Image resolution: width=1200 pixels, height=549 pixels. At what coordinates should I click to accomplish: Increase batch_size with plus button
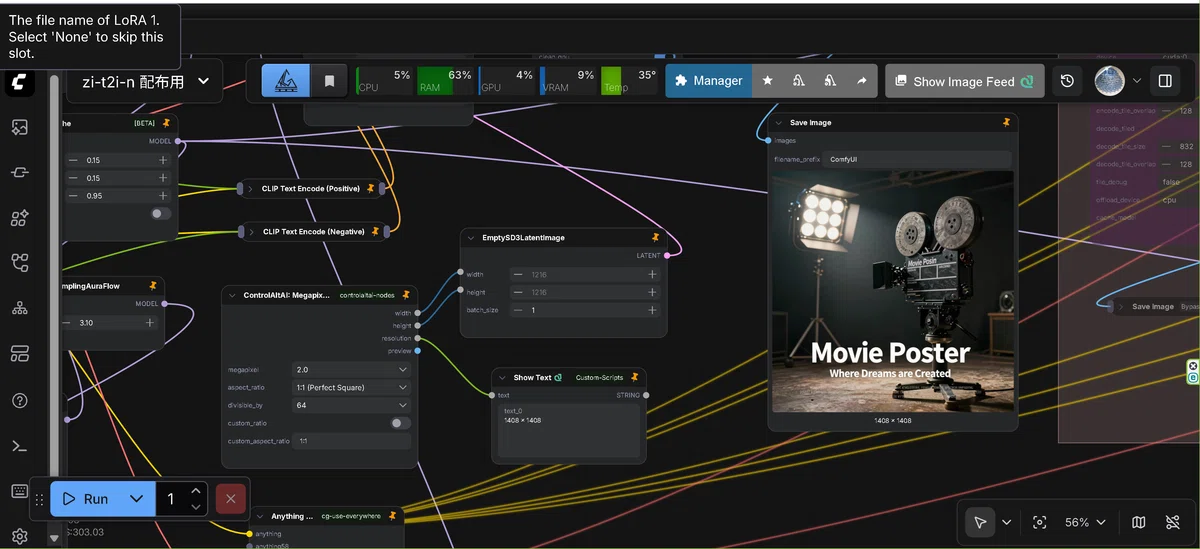653,310
